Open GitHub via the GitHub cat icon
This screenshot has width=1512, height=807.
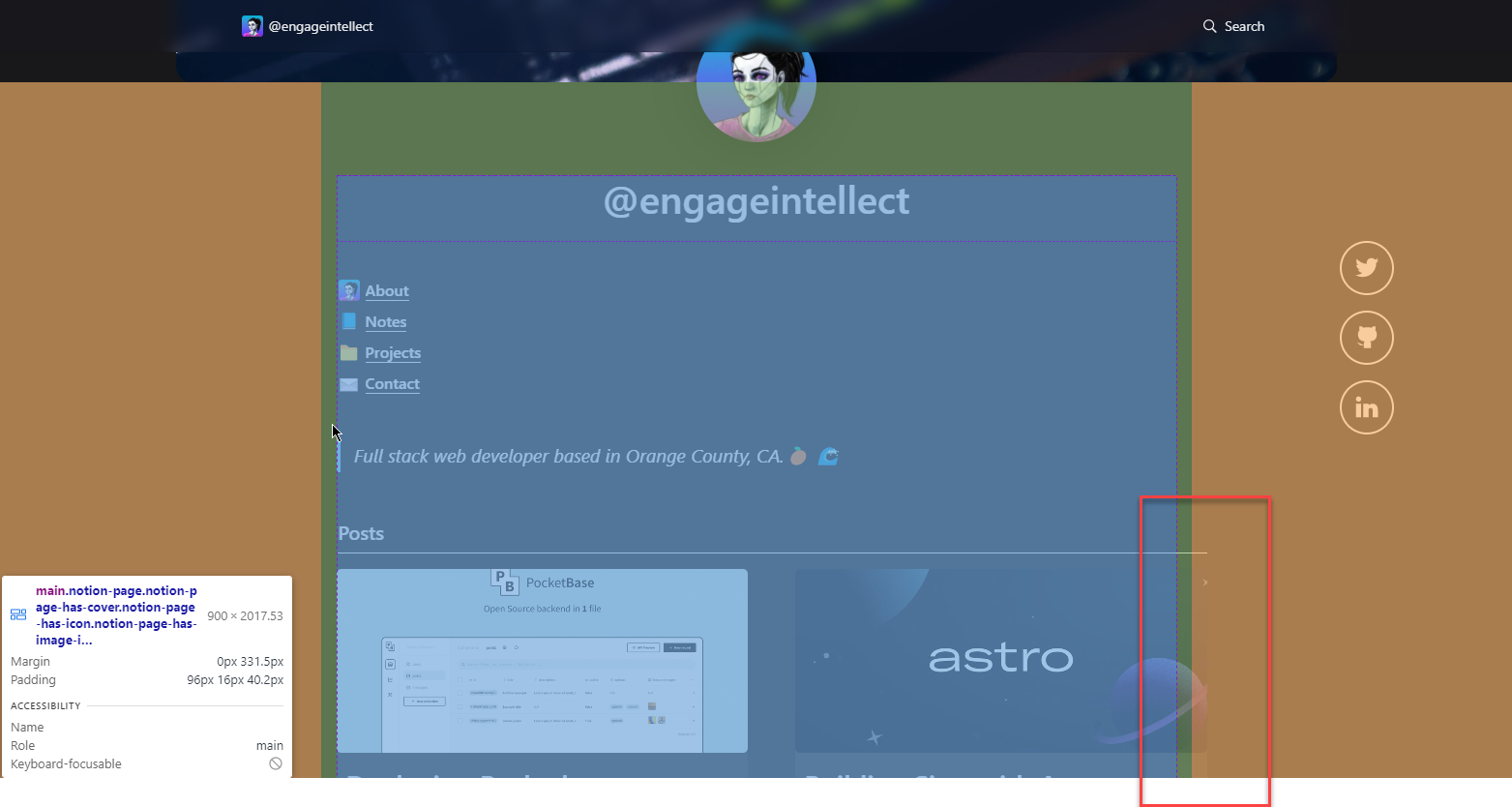[x=1366, y=338]
